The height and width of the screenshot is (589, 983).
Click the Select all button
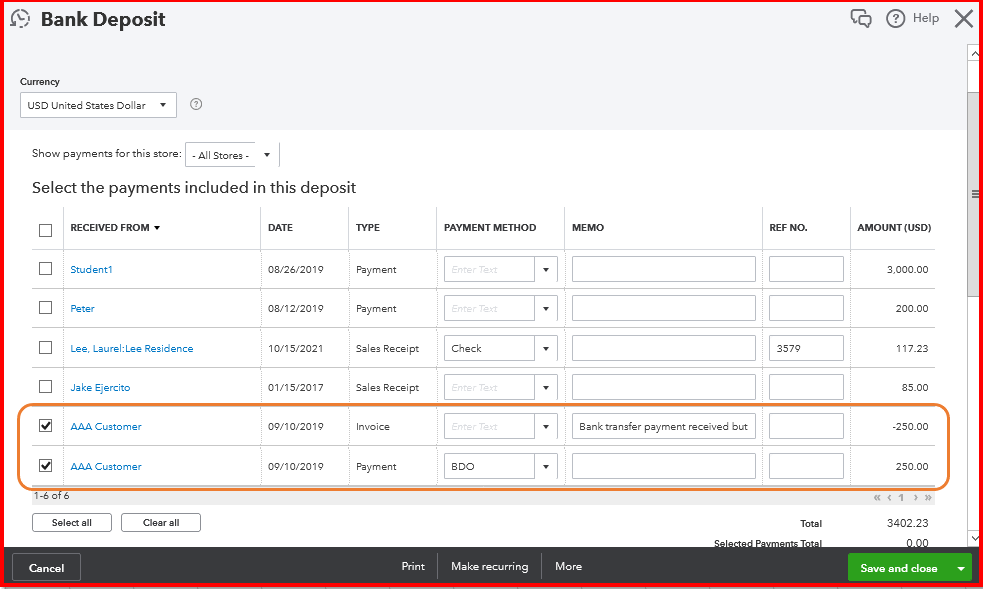coord(71,522)
